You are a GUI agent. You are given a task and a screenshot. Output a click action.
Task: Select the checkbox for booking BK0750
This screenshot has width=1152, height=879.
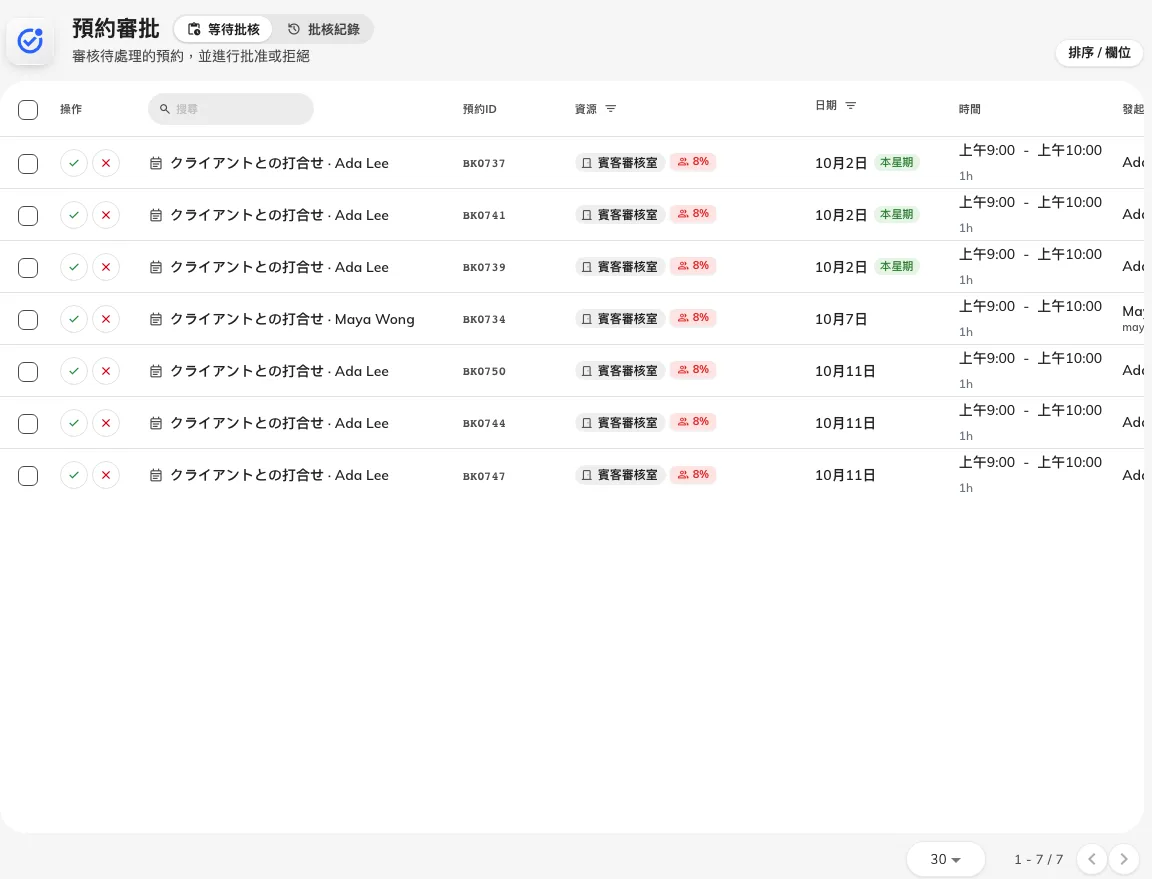(x=28, y=372)
